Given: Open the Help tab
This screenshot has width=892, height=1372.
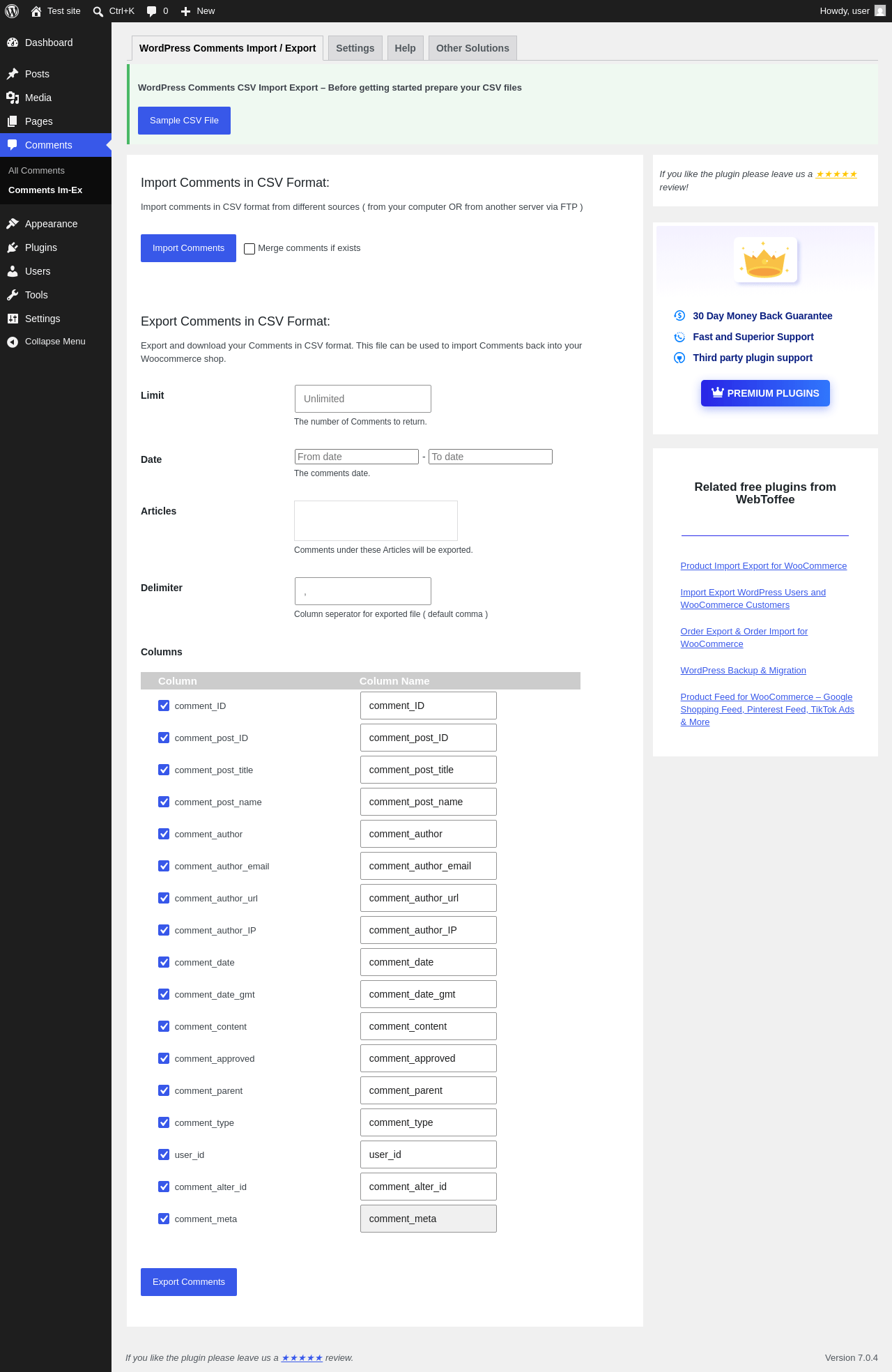Looking at the screenshot, I should (405, 48).
